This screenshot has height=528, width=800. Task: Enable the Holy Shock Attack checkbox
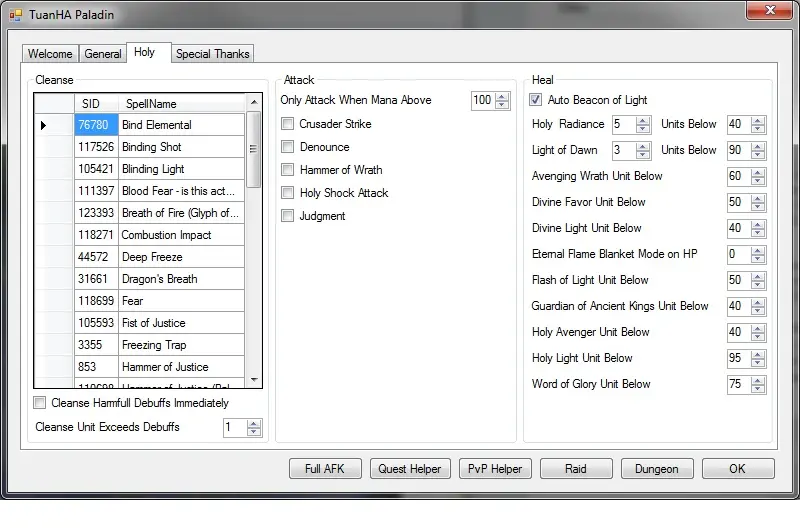288,193
